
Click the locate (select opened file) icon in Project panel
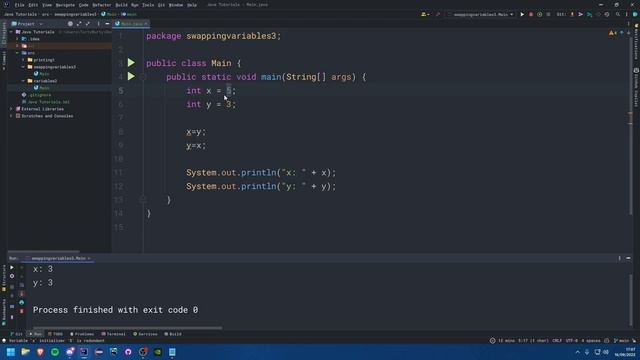tap(70, 24)
